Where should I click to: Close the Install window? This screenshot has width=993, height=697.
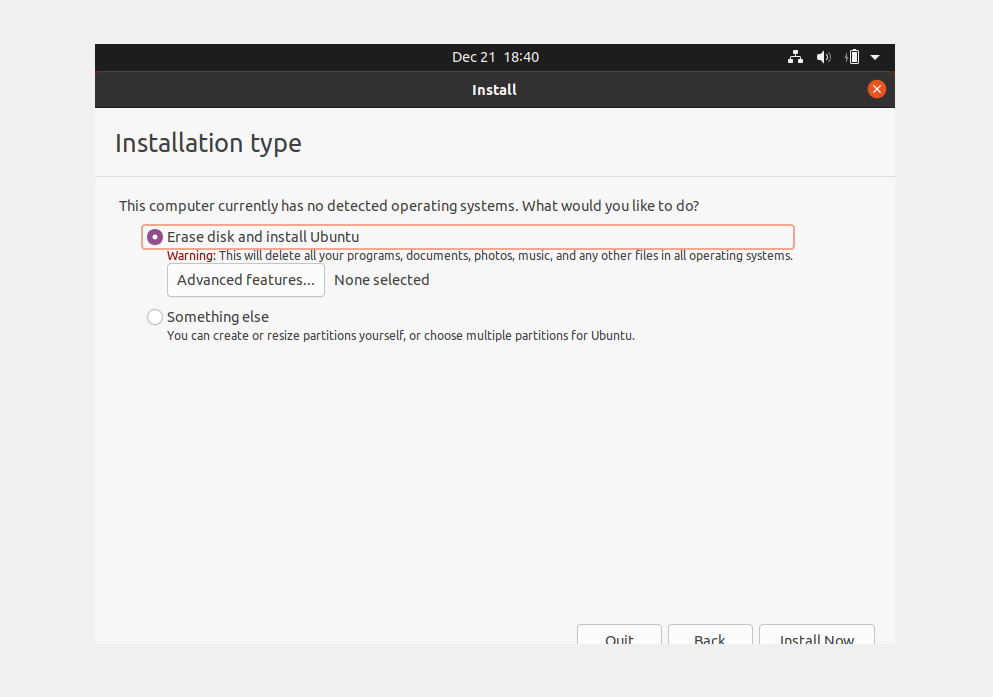coord(876,89)
